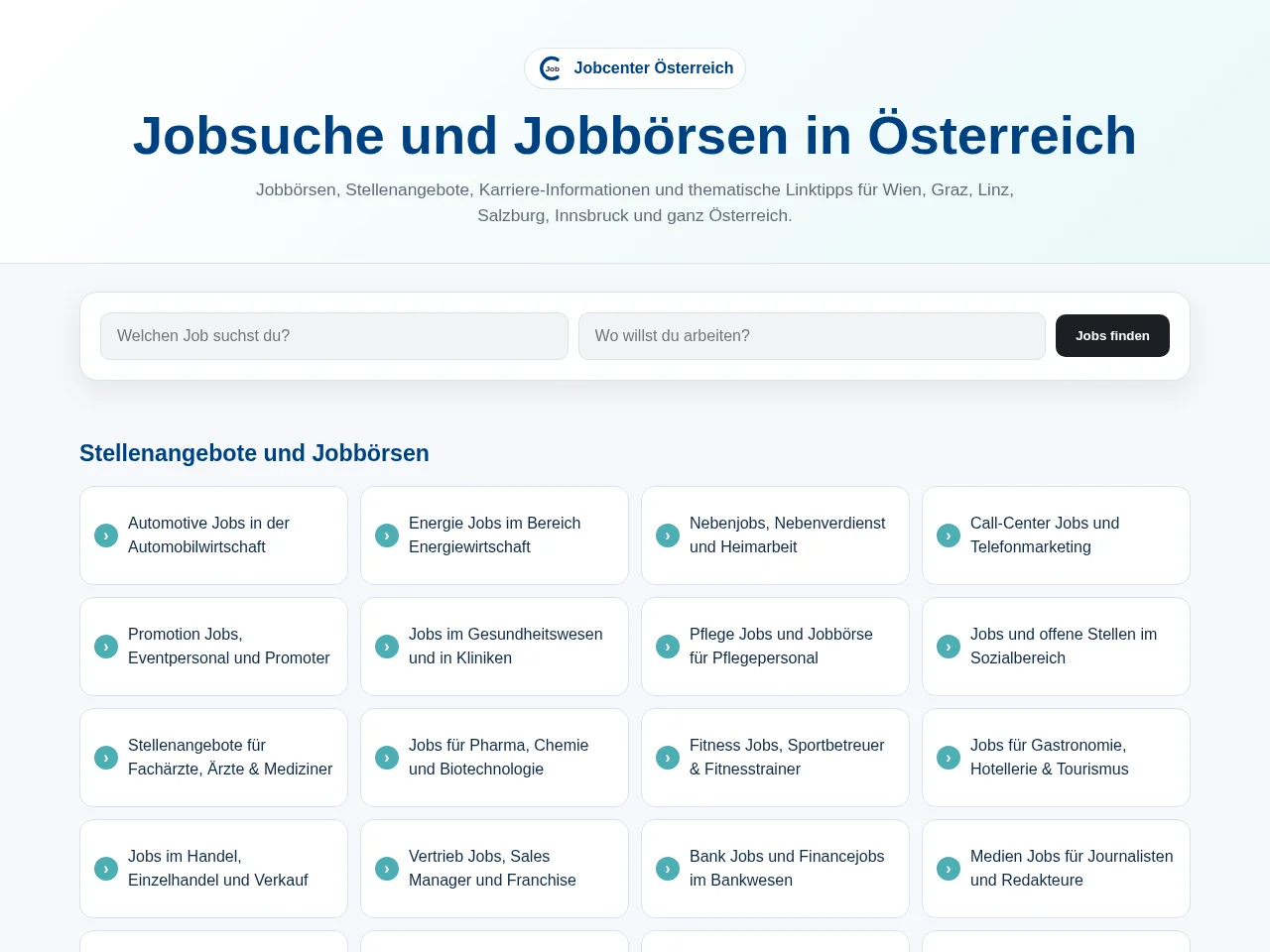
Task: Click the arrow icon beside Bank Jobs
Action: point(668,869)
